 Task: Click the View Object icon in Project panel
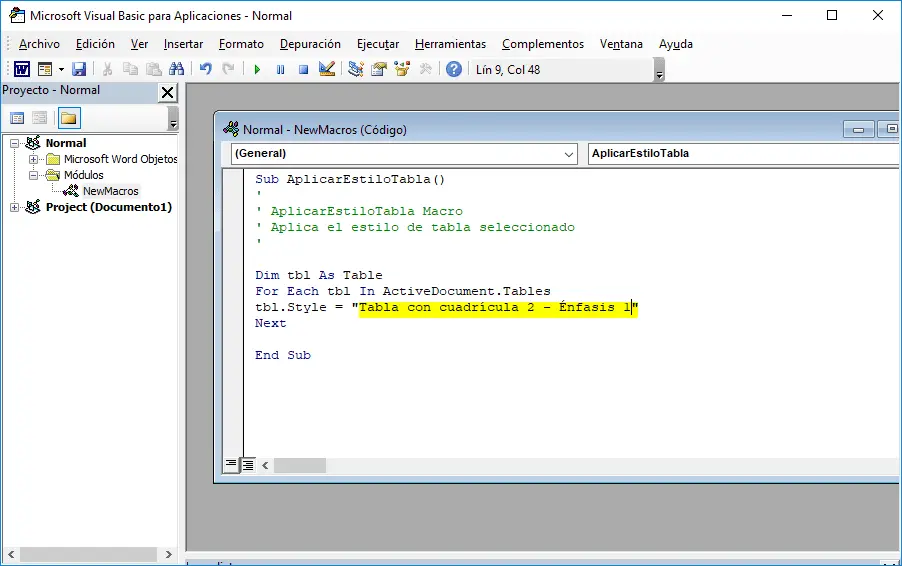coord(40,118)
